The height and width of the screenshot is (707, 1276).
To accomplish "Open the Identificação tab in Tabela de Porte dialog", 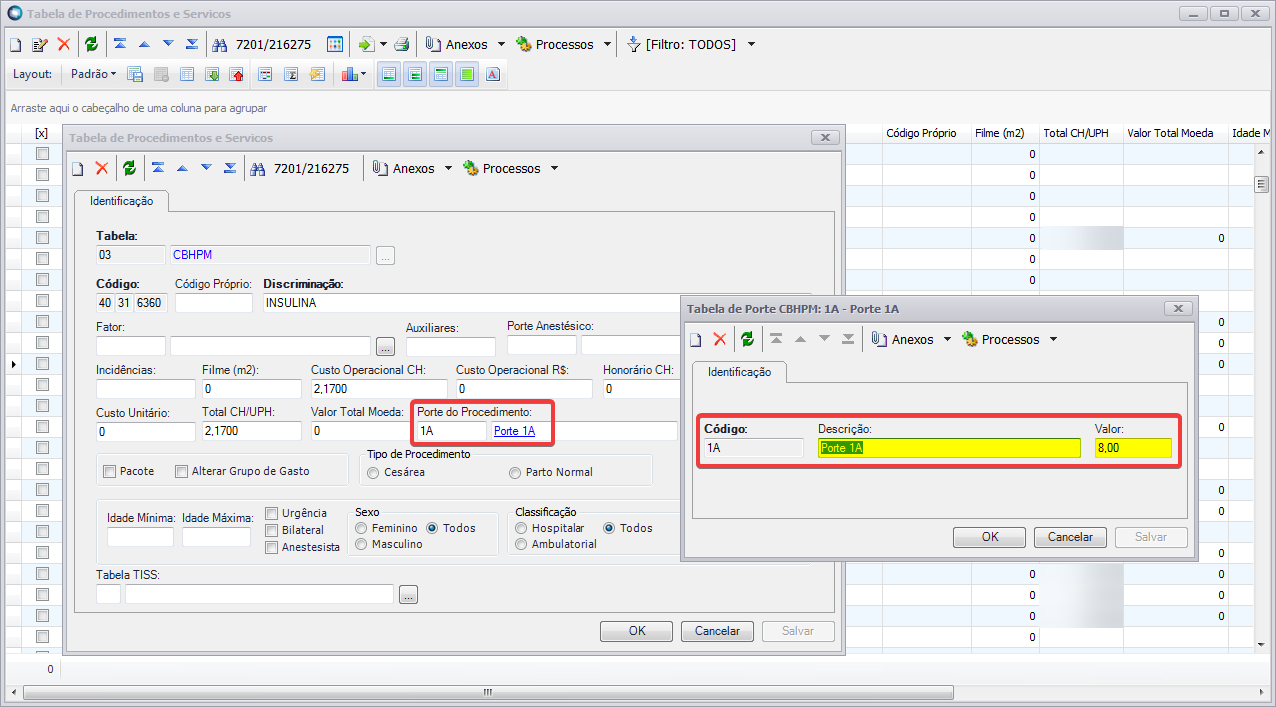I will (739, 372).
